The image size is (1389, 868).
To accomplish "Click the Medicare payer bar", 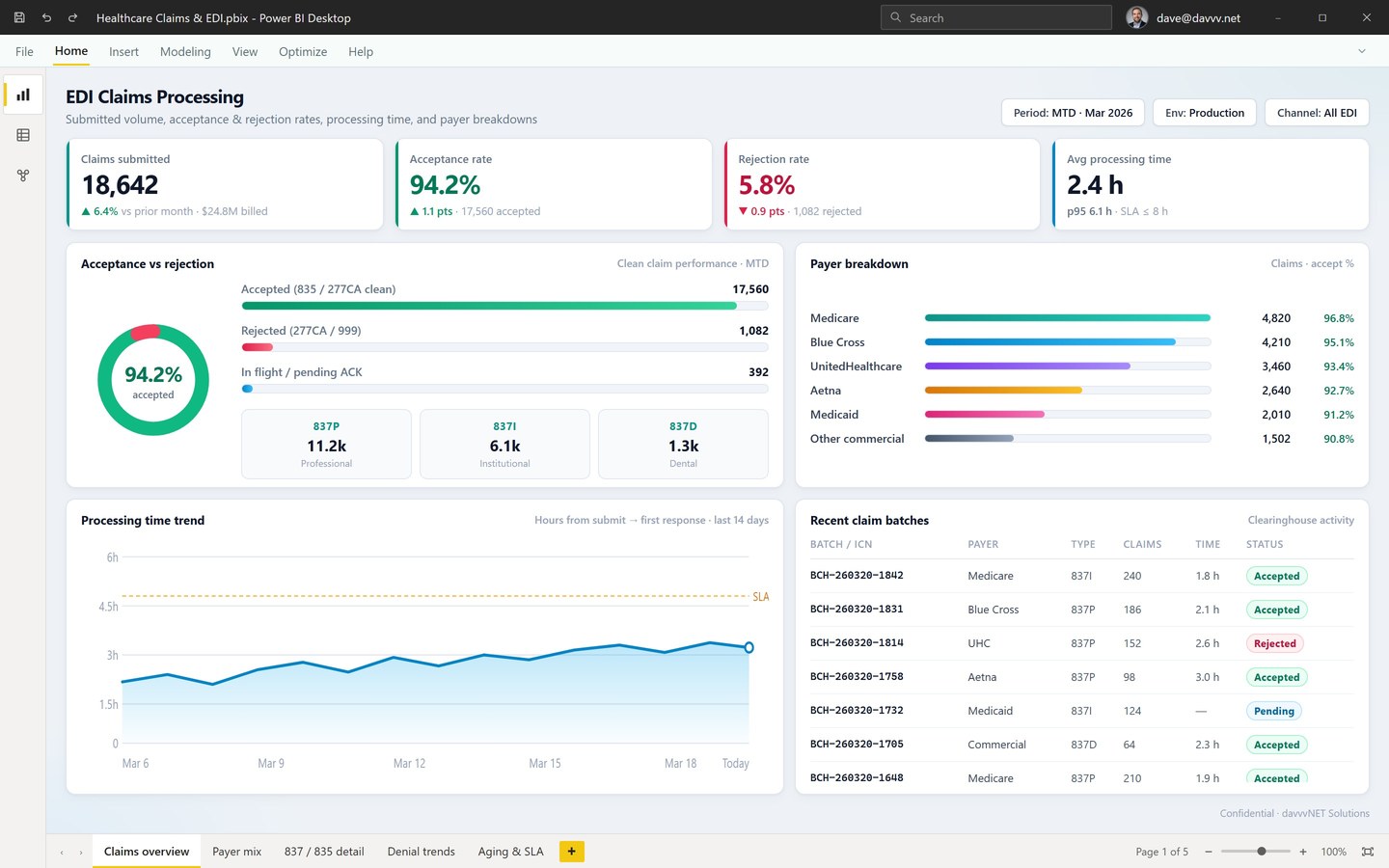I will pyautogui.click(x=1068, y=318).
